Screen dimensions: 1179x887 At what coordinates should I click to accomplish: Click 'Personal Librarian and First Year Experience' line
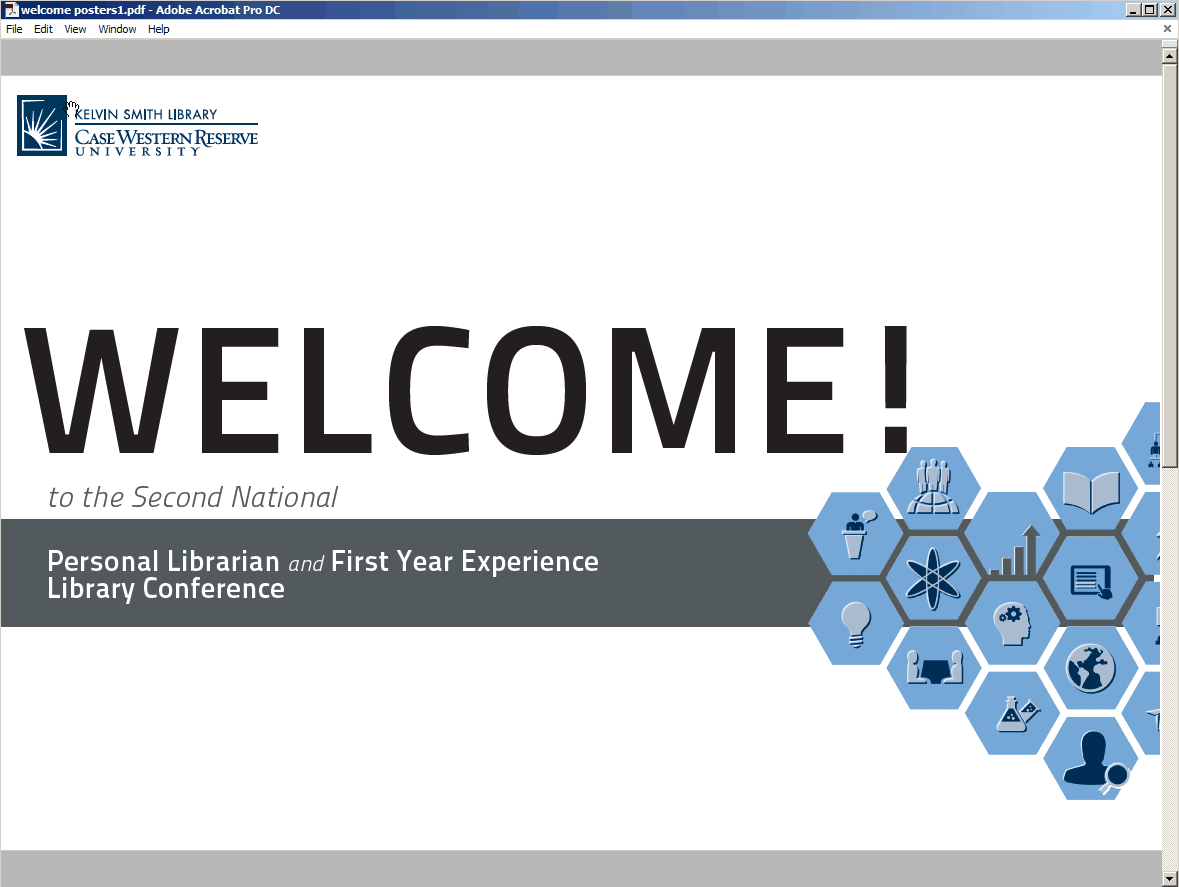coord(323,561)
